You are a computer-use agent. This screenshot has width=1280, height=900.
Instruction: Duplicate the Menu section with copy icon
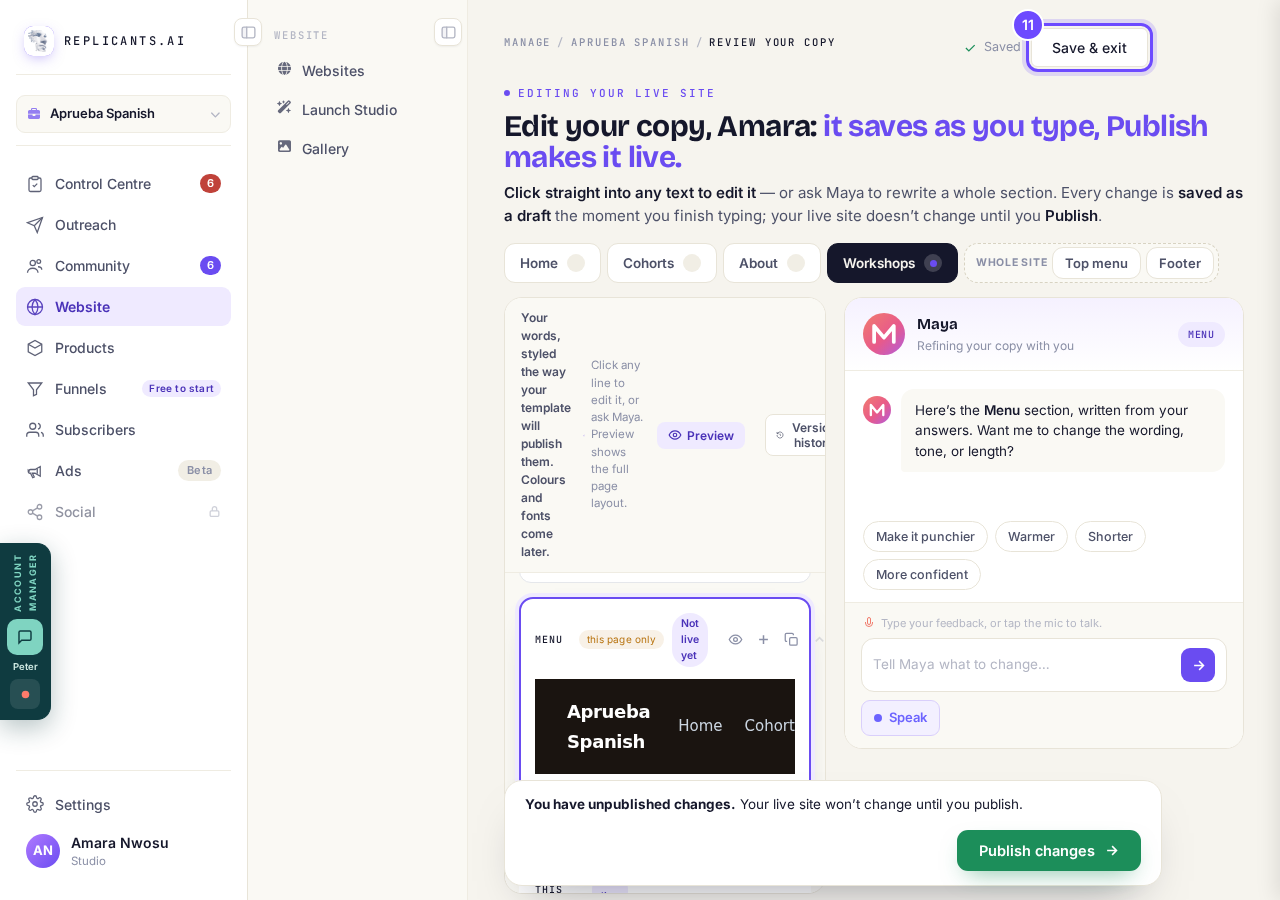click(791, 640)
